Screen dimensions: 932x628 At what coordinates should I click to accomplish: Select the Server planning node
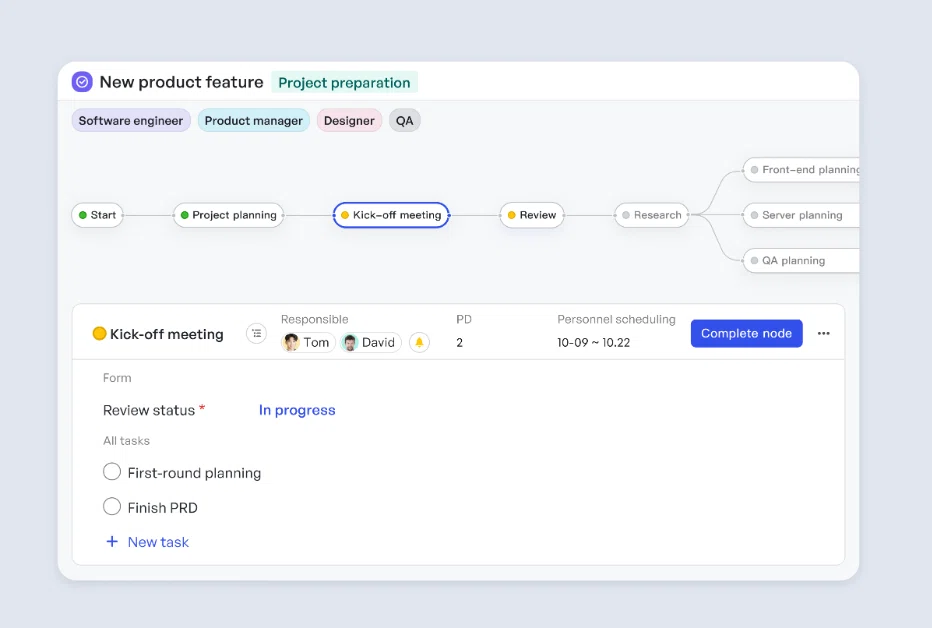pyautogui.click(x=801, y=215)
